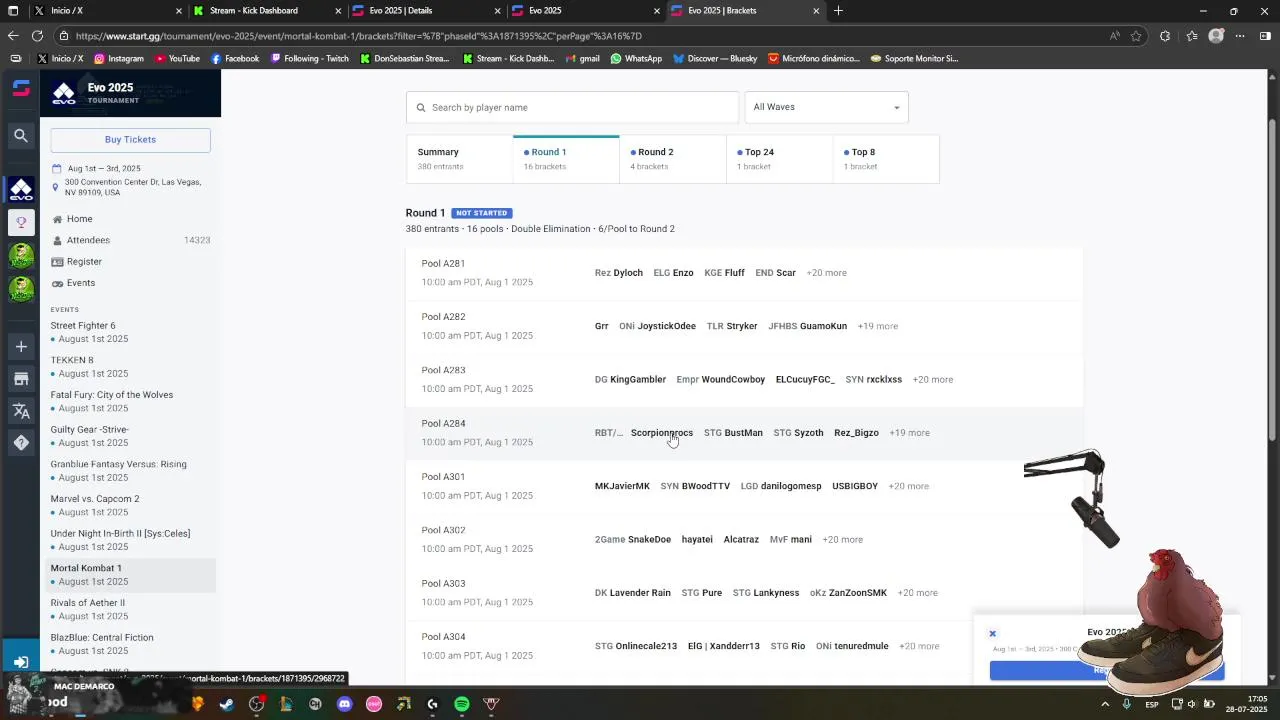Add page to favorites star icon
This screenshot has width=1280, height=720.
[1136, 36]
